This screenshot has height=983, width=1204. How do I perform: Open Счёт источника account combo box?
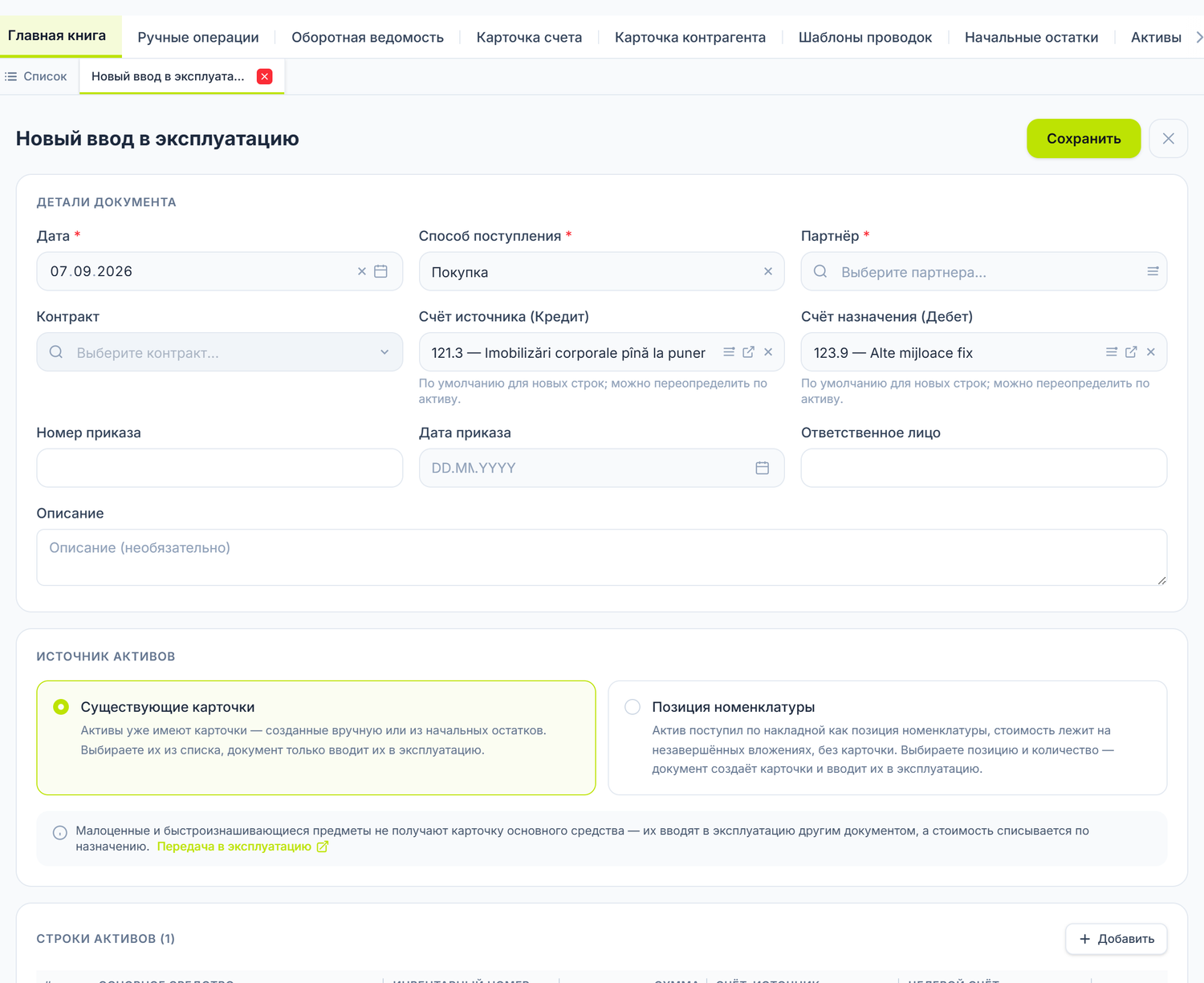pyautogui.click(x=601, y=352)
